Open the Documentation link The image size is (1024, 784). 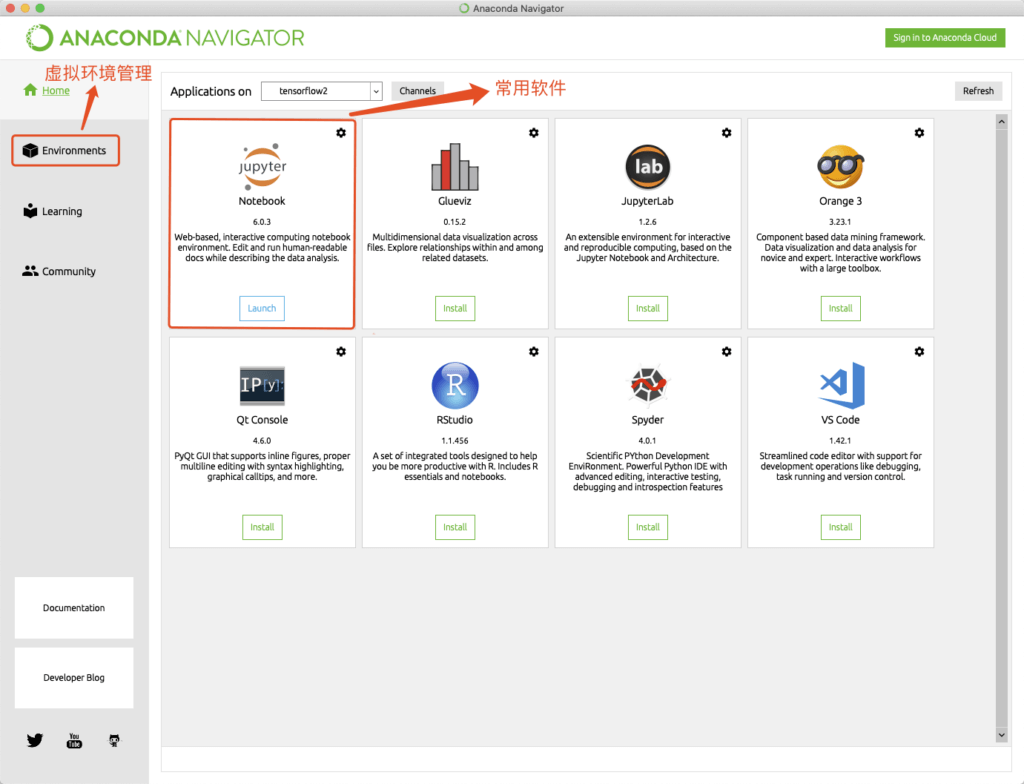tap(74, 608)
